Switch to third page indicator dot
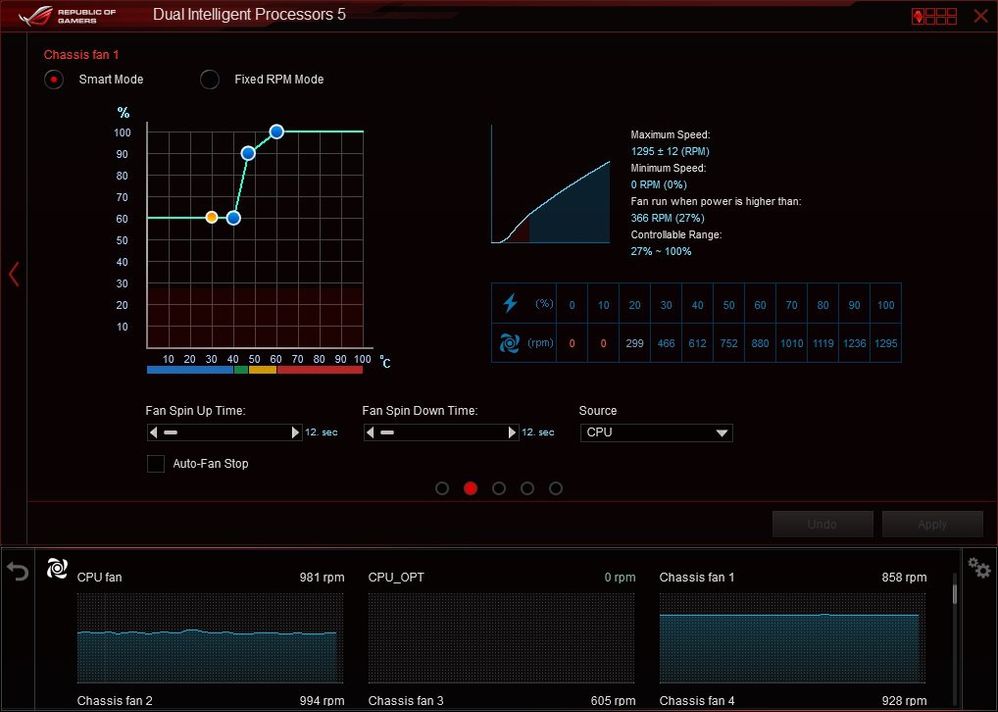Image resolution: width=998 pixels, height=712 pixels. point(499,488)
